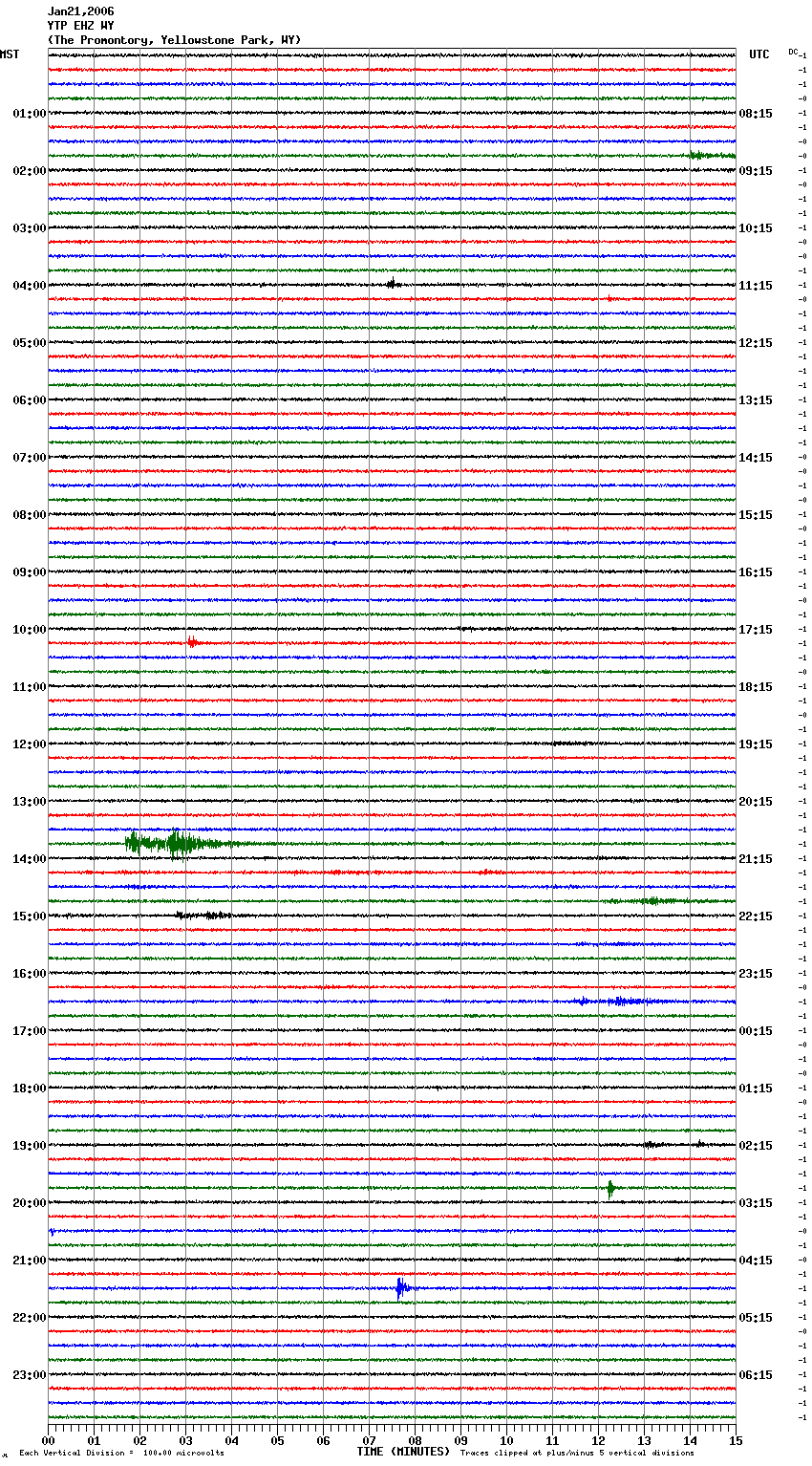
Task: Select the 11:15 UTC time label
Action: point(756,286)
